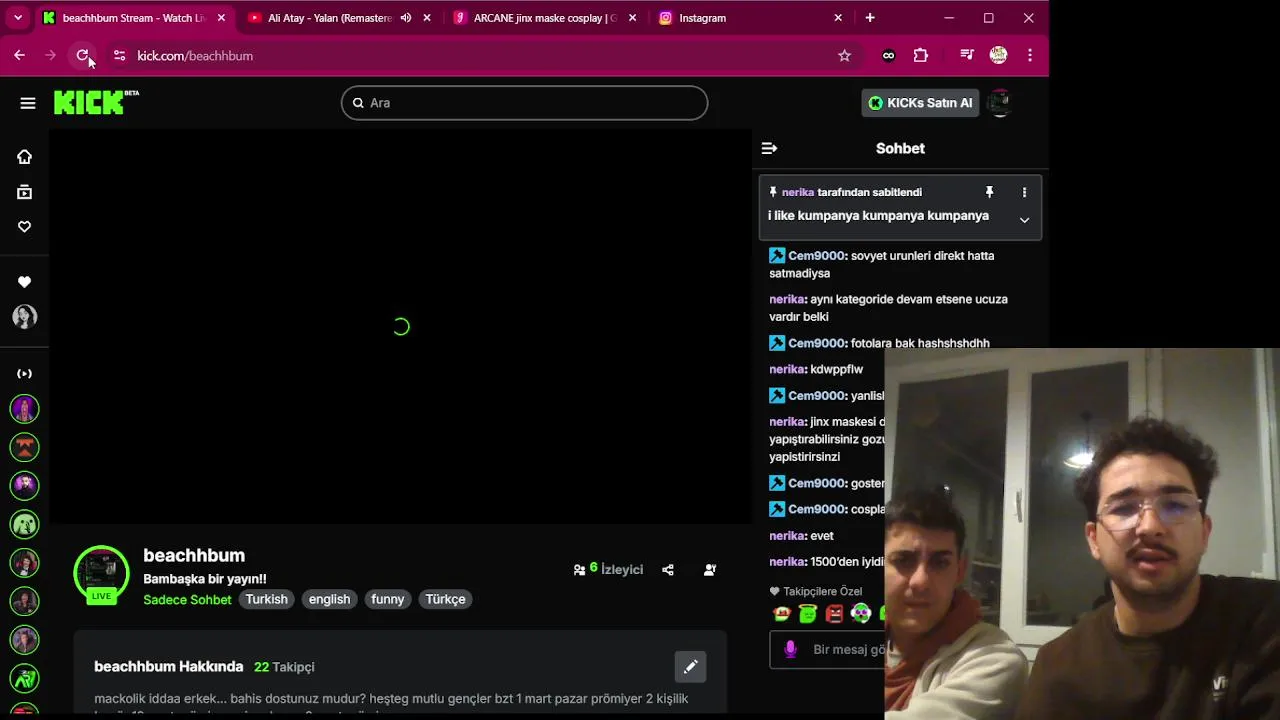Viewport: 1280px width, 720px height.
Task: Switch to ARCANE jinx maske cosplay tab
Action: coord(545,18)
